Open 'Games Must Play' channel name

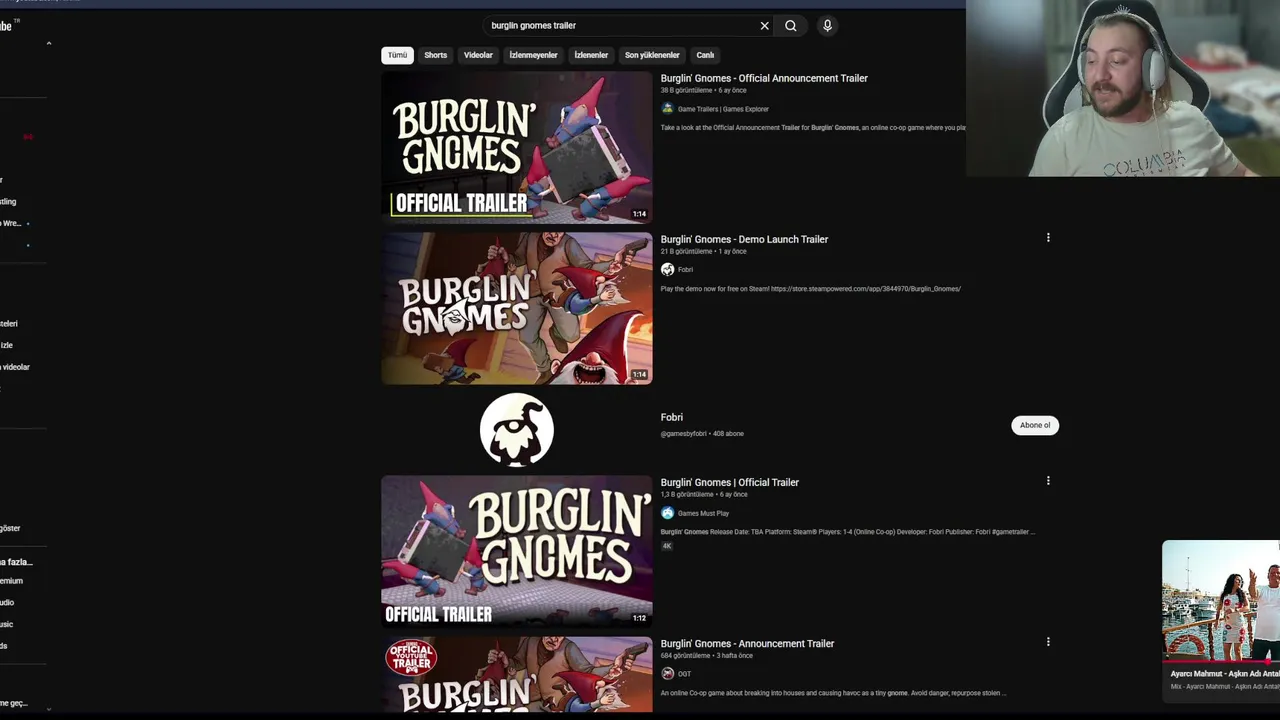(703, 513)
